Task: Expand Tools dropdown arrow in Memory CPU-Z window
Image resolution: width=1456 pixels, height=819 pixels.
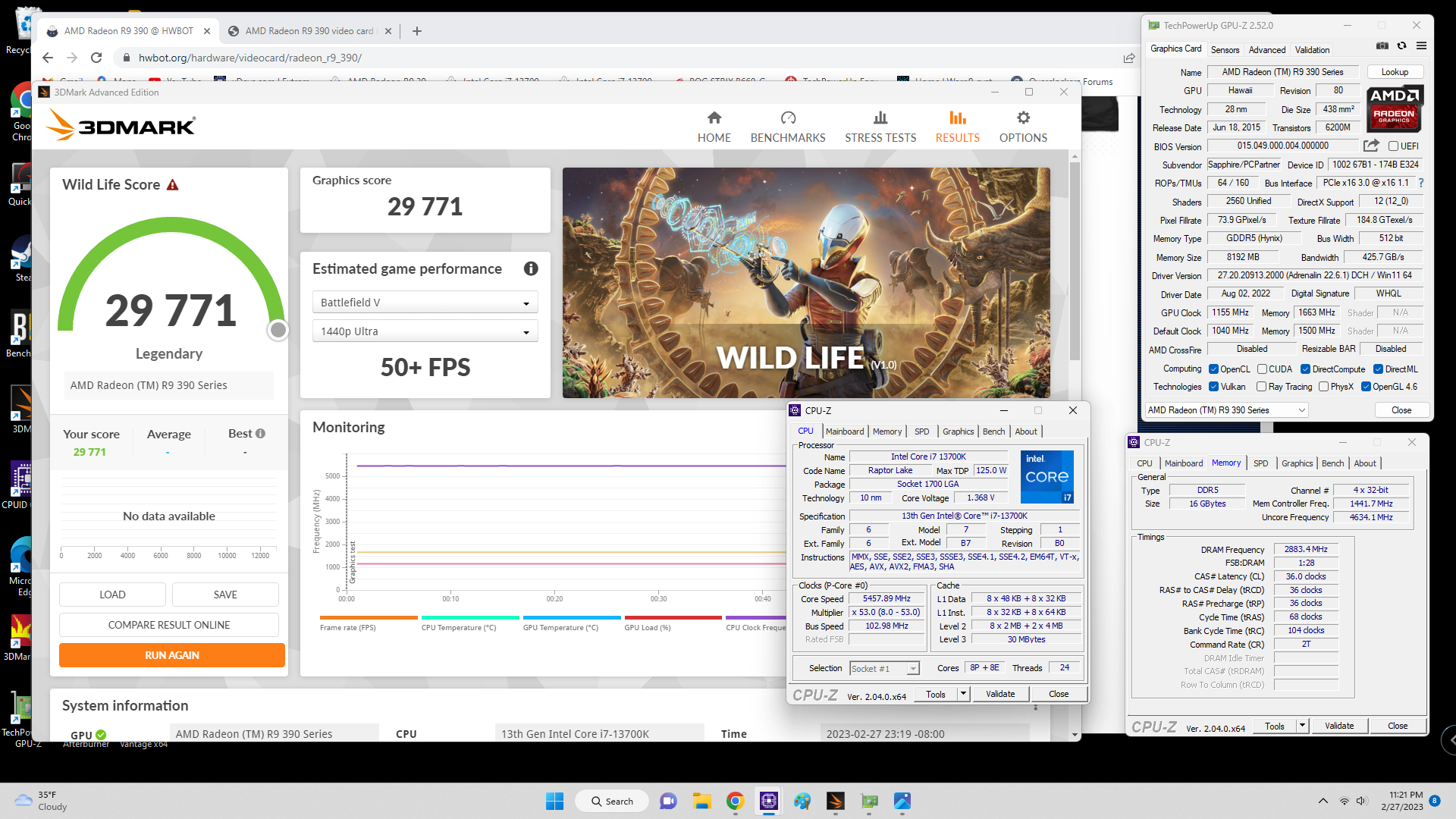Action: click(x=1302, y=726)
